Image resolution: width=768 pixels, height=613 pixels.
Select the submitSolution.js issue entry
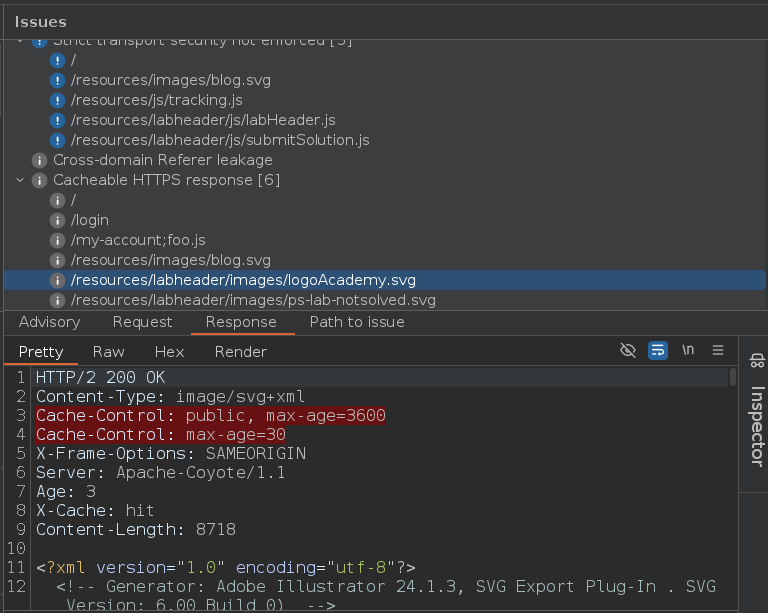click(220, 140)
